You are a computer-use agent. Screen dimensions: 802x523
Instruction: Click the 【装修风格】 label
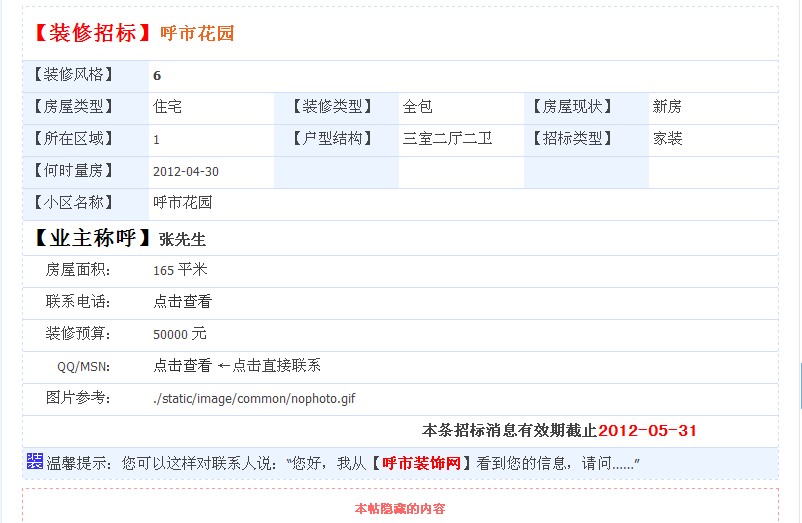pos(73,75)
